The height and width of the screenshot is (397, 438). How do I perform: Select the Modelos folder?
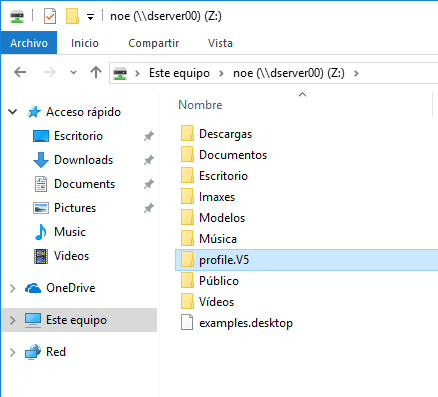coord(222,218)
